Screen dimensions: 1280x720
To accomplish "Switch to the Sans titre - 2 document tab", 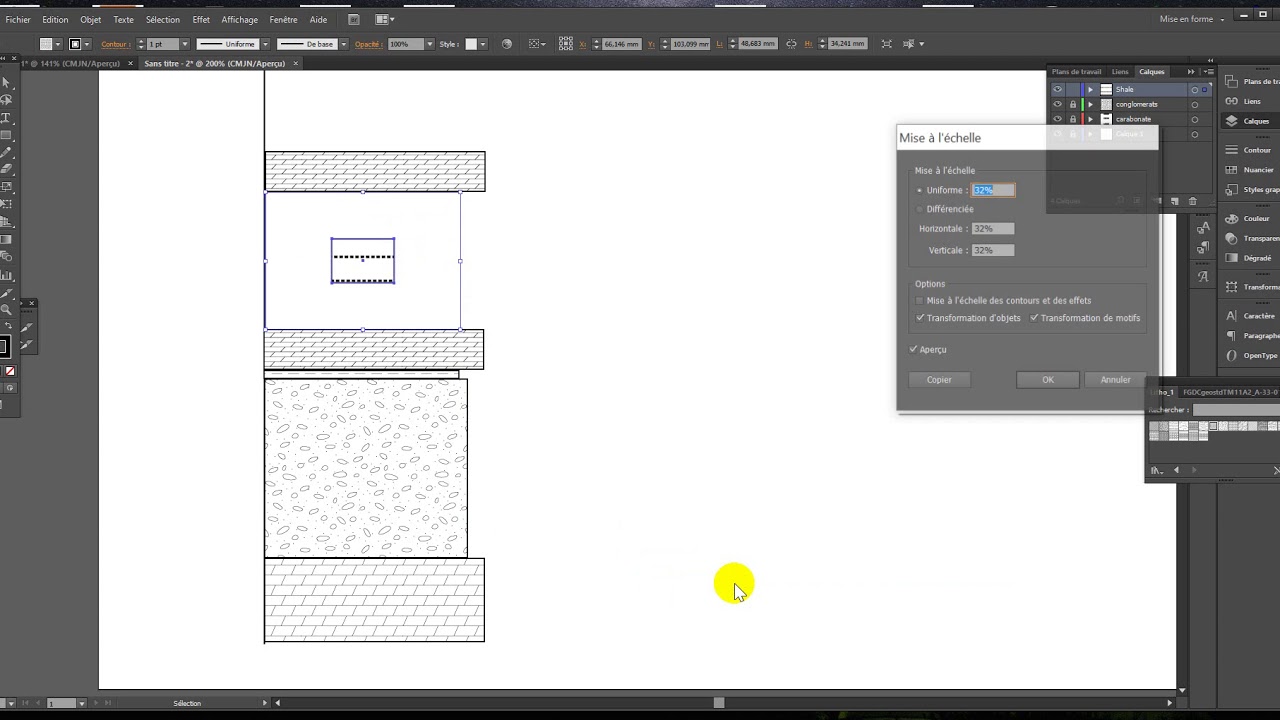I will pyautogui.click(x=214, y=63).
